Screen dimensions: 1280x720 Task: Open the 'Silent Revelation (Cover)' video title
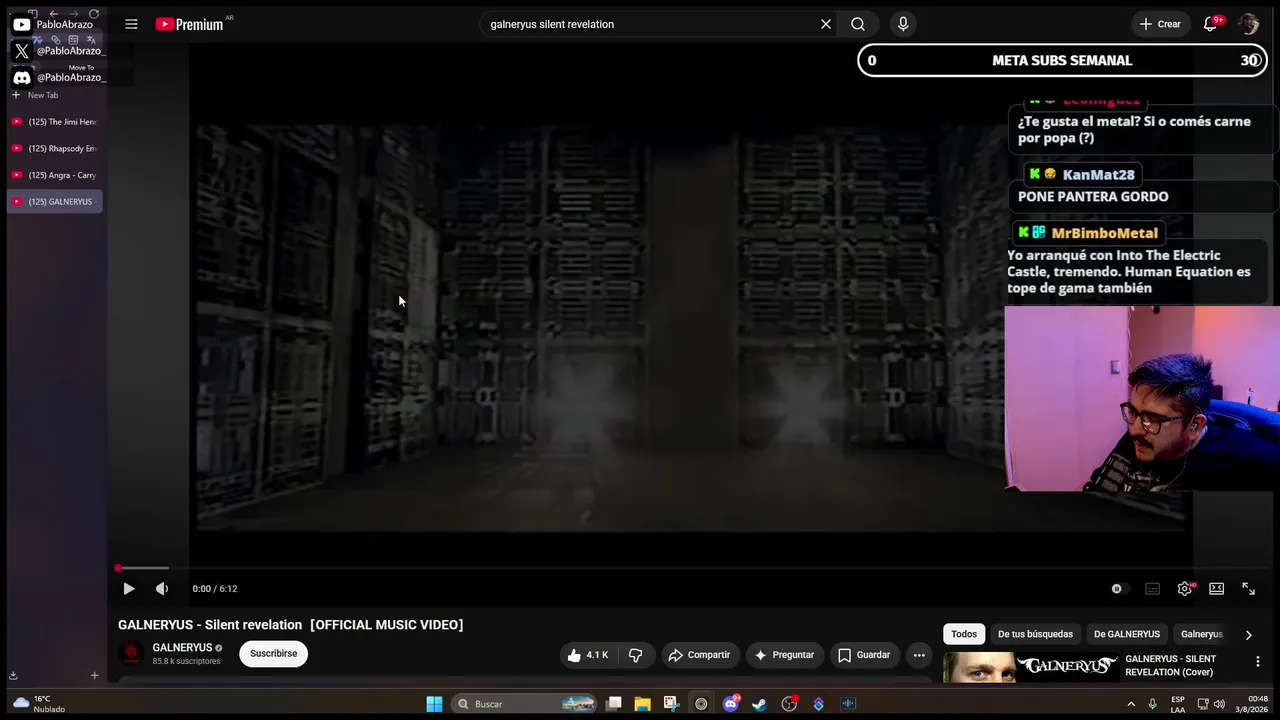point(1171,665)
